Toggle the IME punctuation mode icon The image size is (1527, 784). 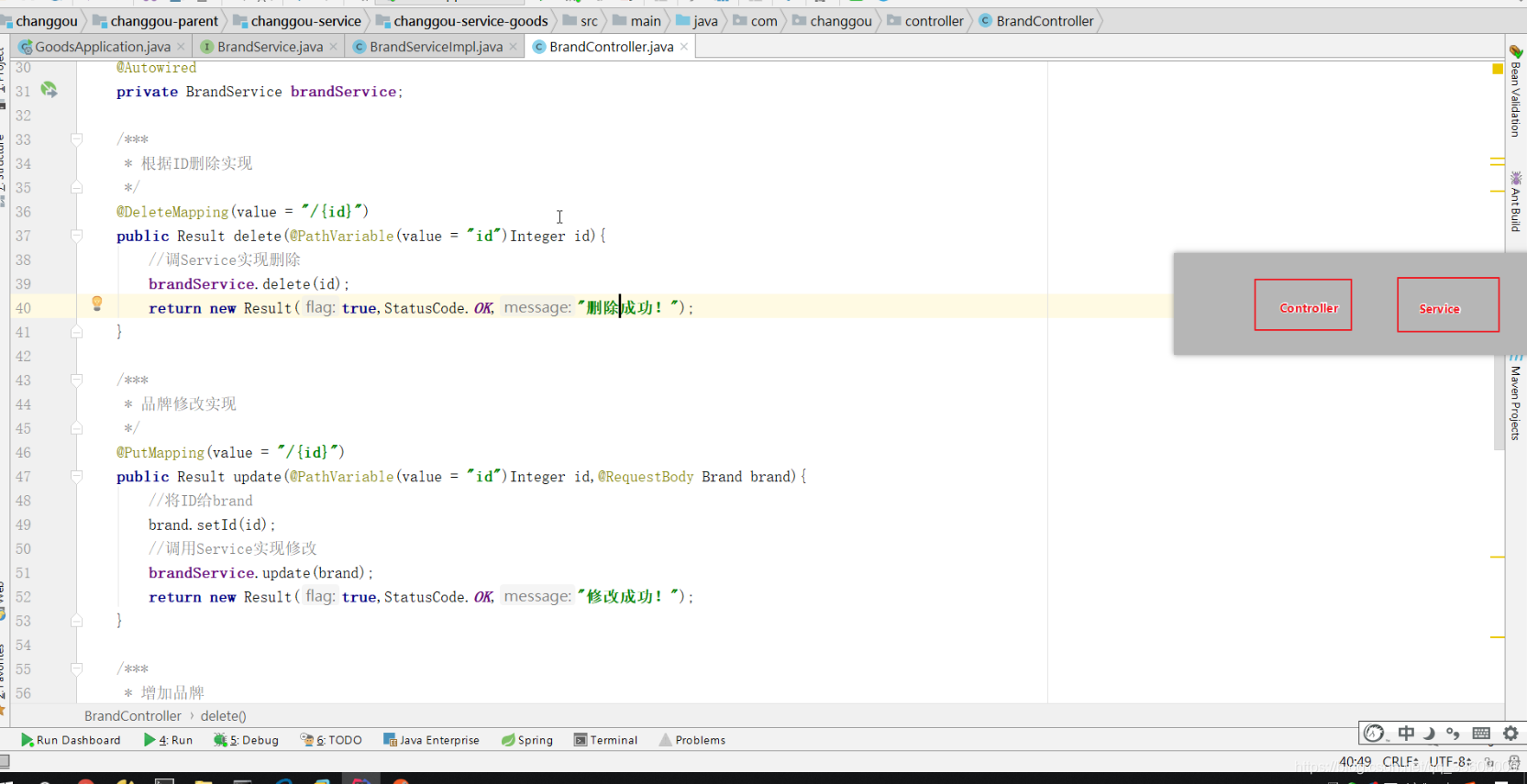(1453, 733)
